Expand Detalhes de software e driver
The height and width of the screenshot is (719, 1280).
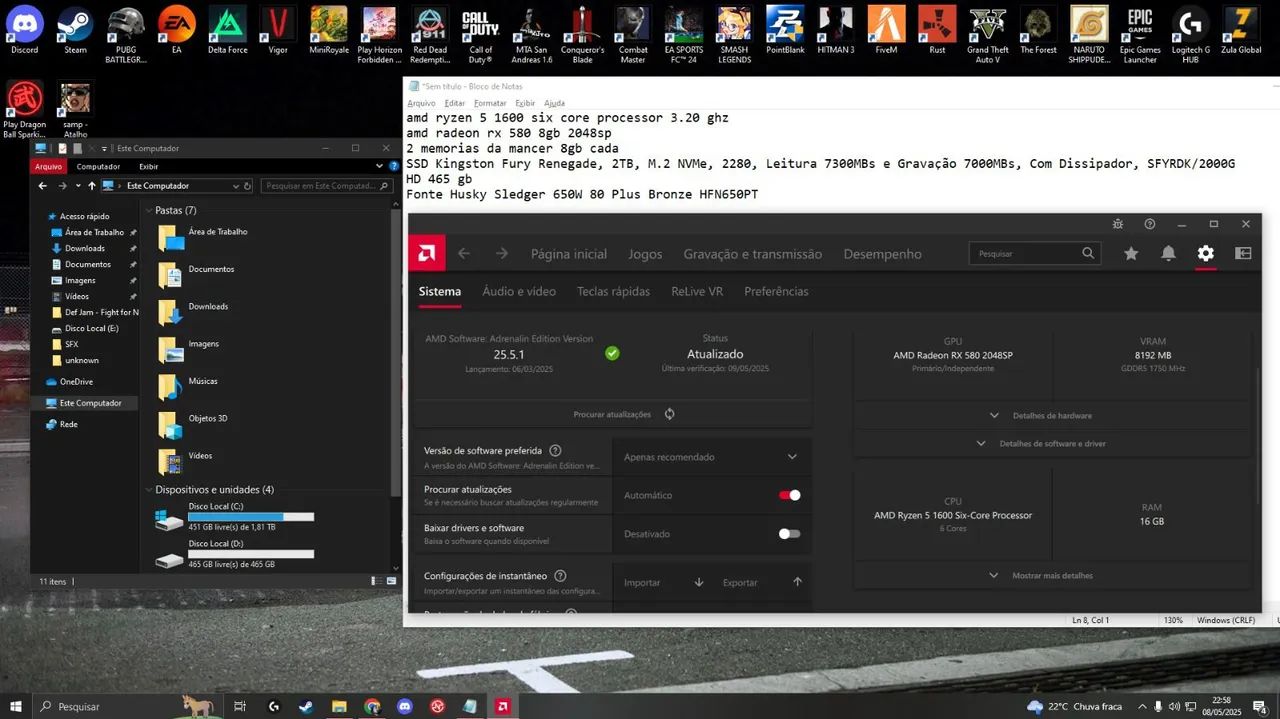click(1052, 443)
